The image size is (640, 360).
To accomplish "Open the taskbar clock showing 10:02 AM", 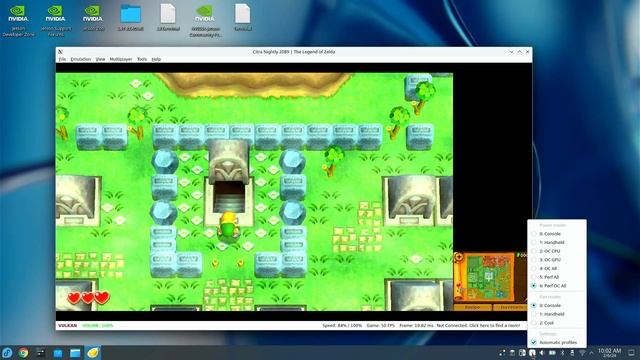I will click(609, 353).
